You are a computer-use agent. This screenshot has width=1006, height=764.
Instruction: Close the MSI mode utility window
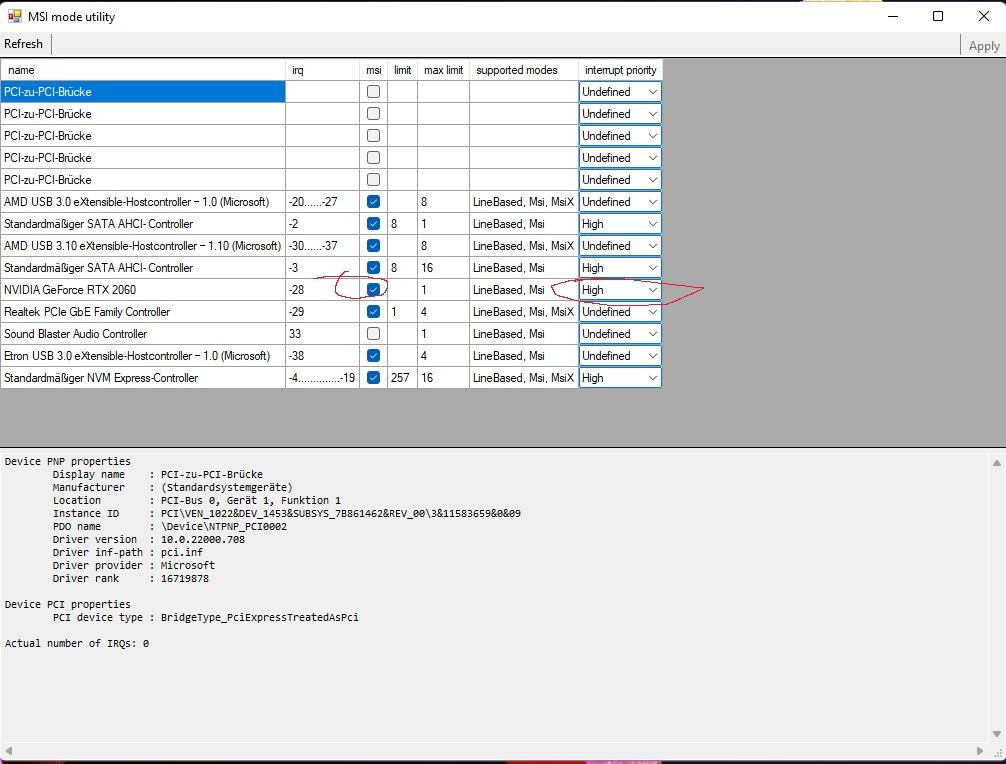point(984,16)
